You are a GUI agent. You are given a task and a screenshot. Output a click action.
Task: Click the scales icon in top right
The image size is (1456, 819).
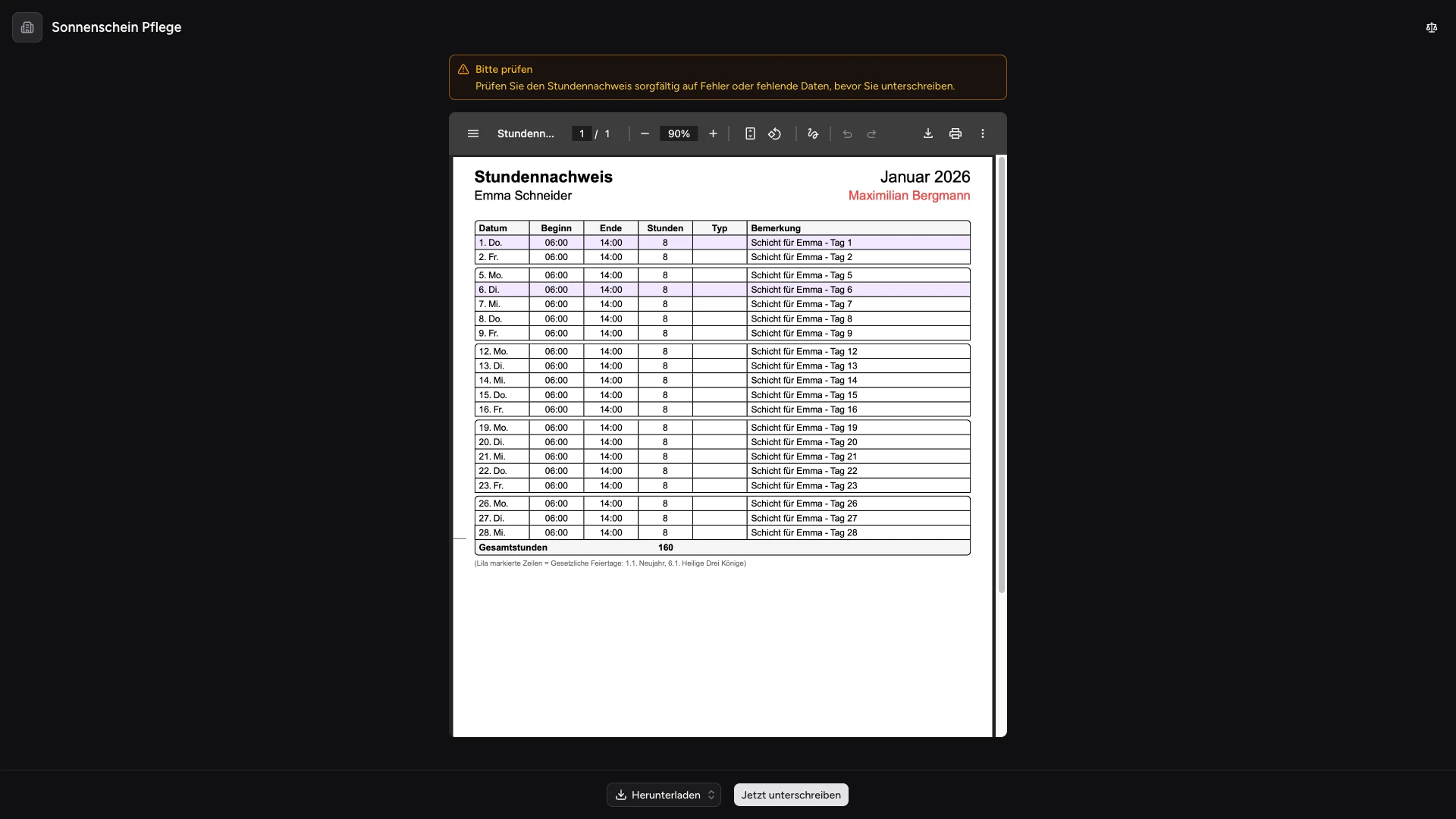click(1431, 27)
